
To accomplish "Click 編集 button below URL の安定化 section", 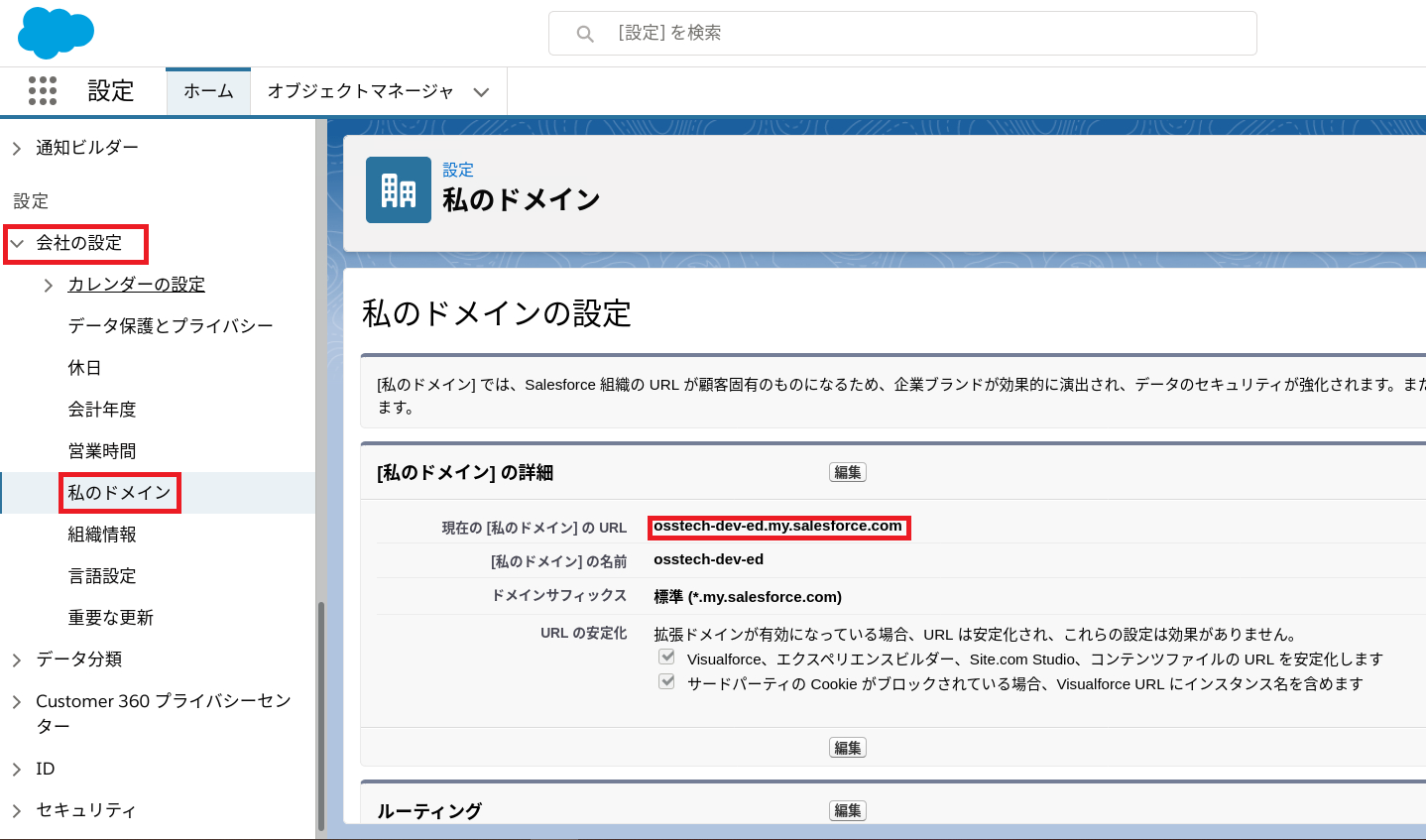I will 848,748.
